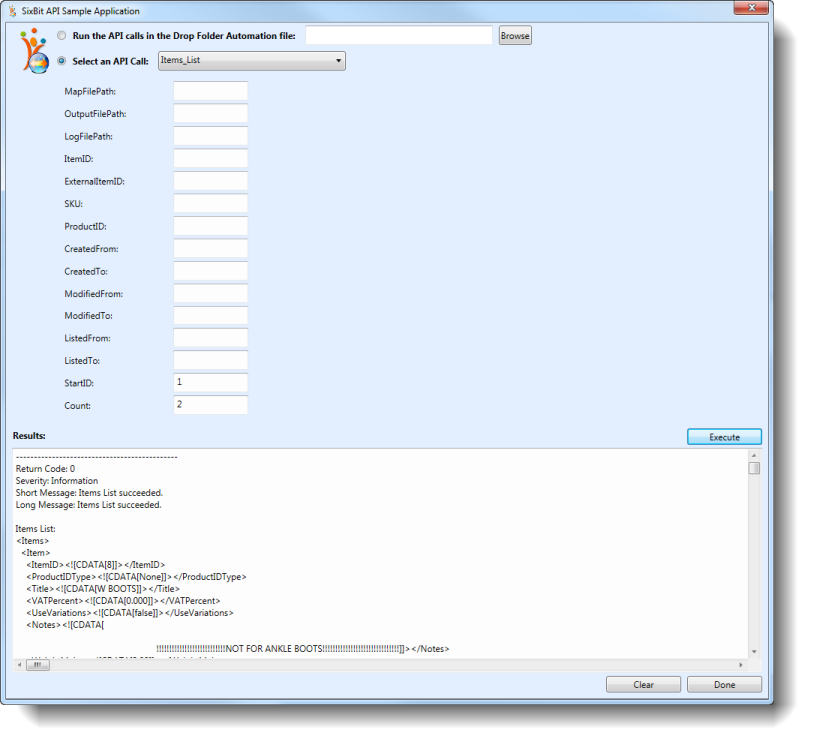Focus the LogFilePath input field
The image size is (814, 745).
[210, 136]
